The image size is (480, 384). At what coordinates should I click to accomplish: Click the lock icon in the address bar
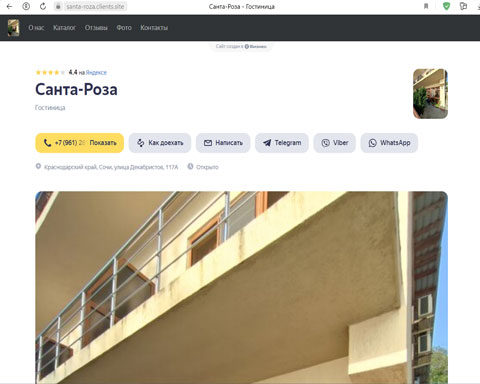(58, 6)
